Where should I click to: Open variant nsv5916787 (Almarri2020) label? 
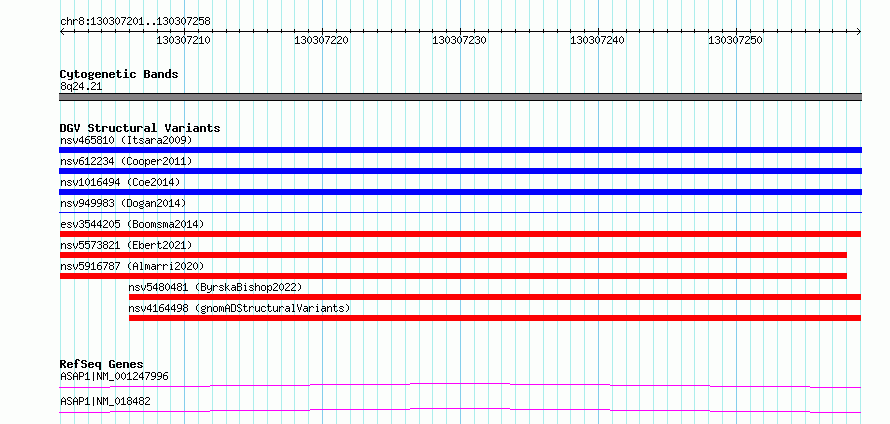click(x=132, y=266)
